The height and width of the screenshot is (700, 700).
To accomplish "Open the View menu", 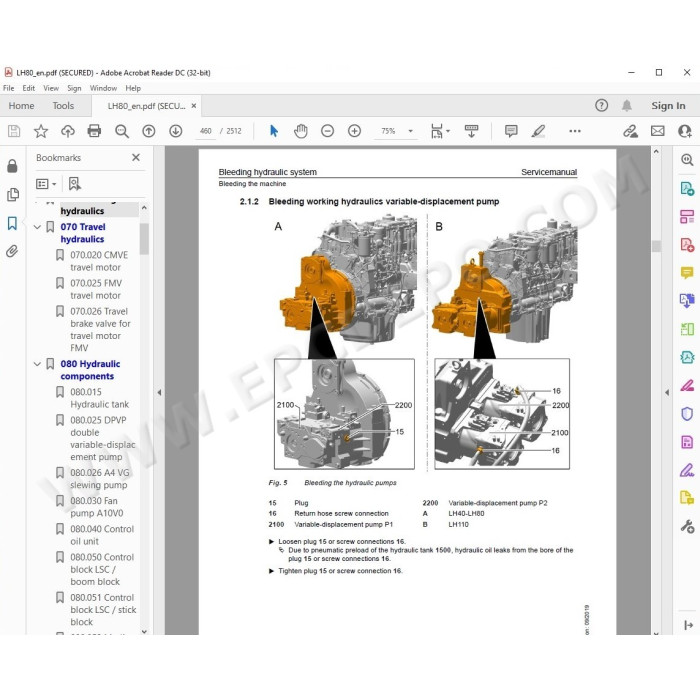I will click(x=51, y=88).
